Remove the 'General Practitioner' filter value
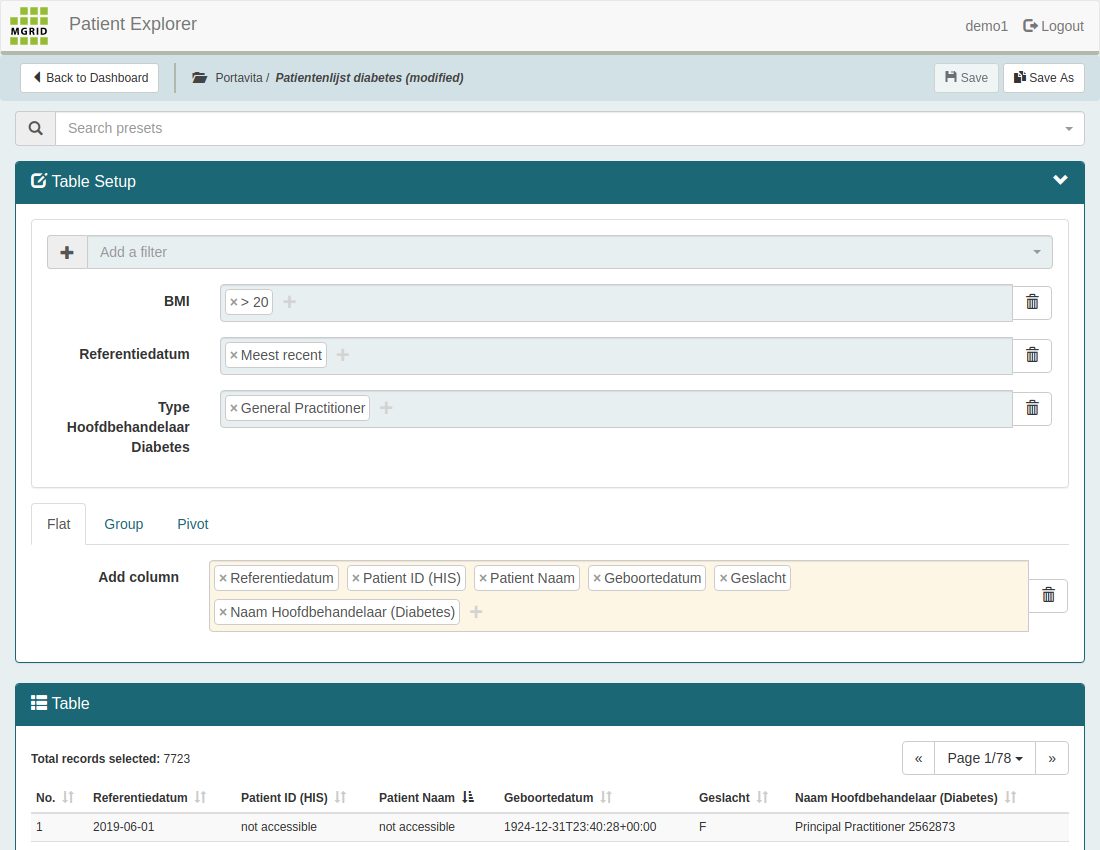Image resolution: width=1100 pixels, height=850 pixels. tap(234, 408)
